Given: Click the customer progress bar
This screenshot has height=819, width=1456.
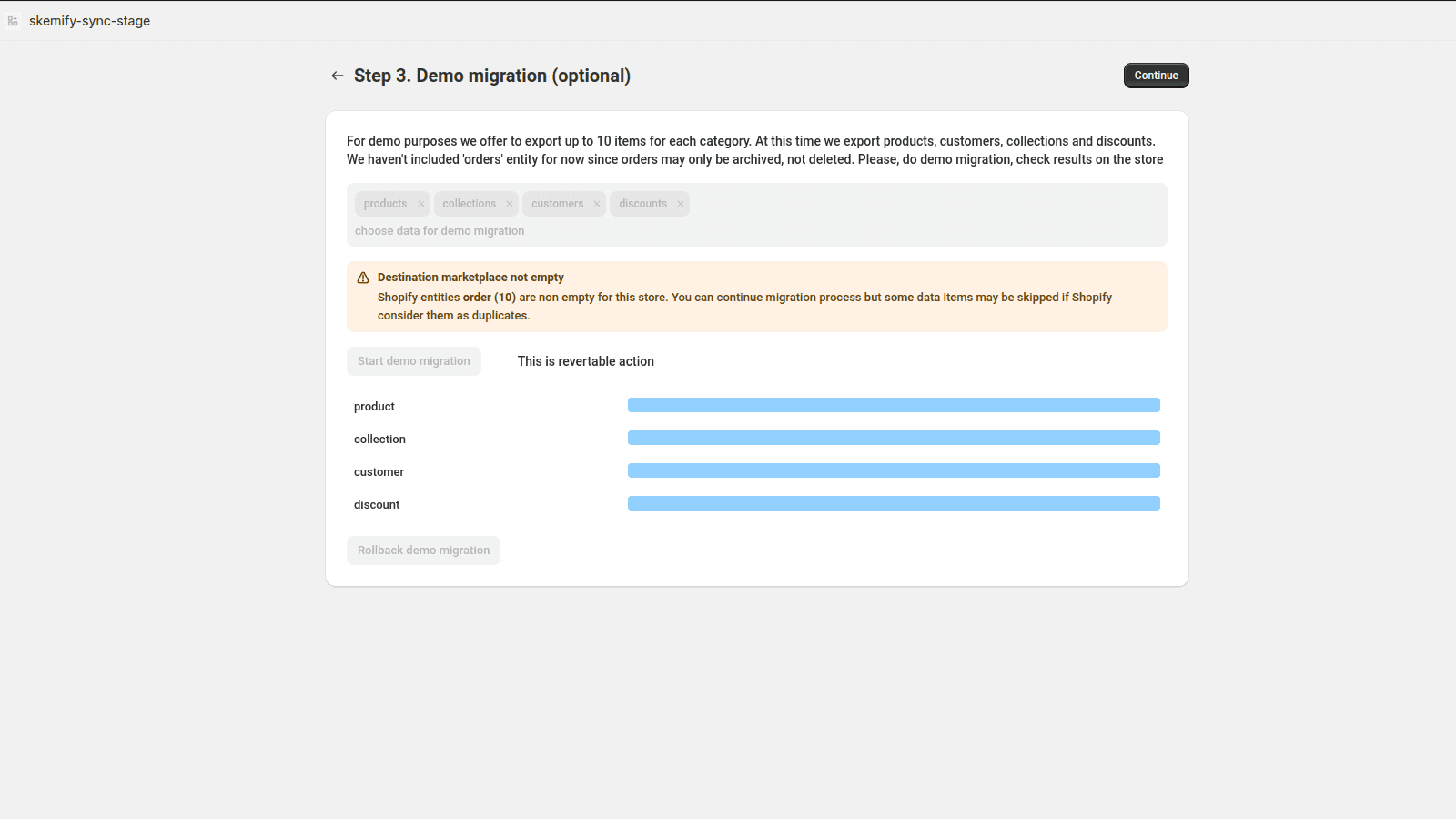Looking at the screenshot, I should click(894, 470).
